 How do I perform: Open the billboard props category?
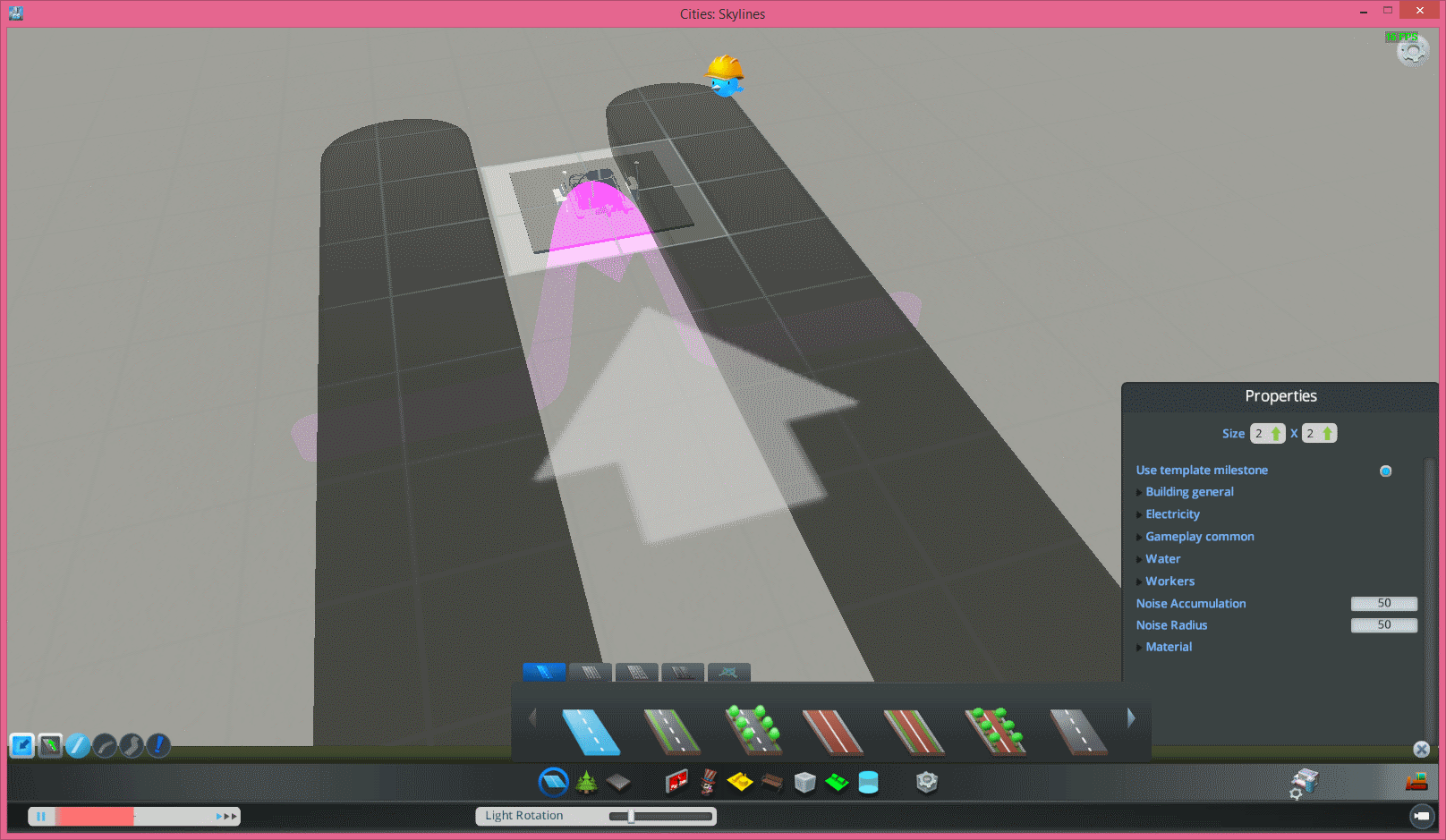click(676, 783)
